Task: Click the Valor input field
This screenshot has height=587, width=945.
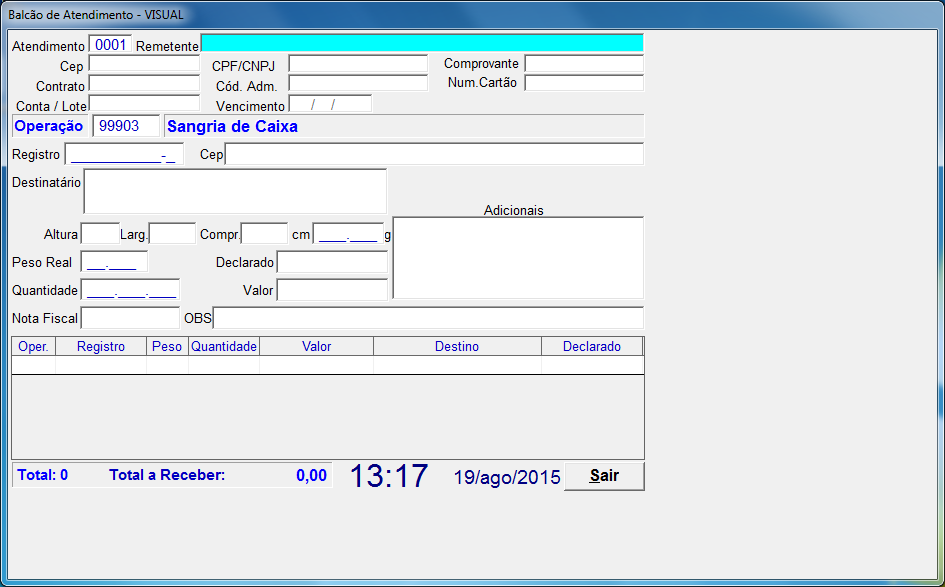Action: [x=332, y=290]
